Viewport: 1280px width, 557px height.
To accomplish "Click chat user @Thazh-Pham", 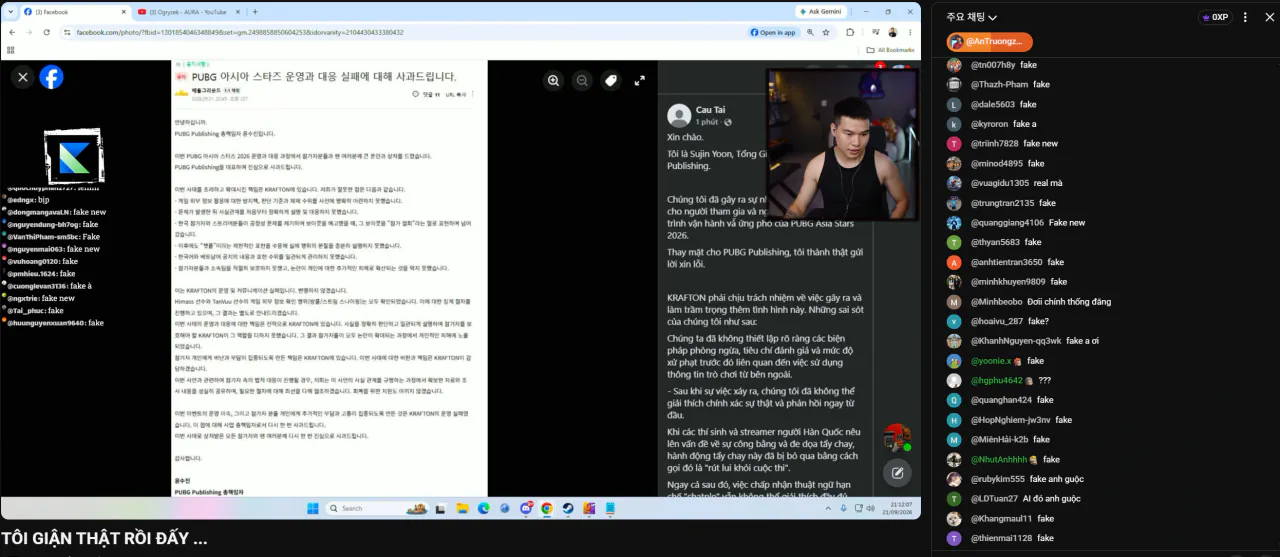I will tap(999, 85).
